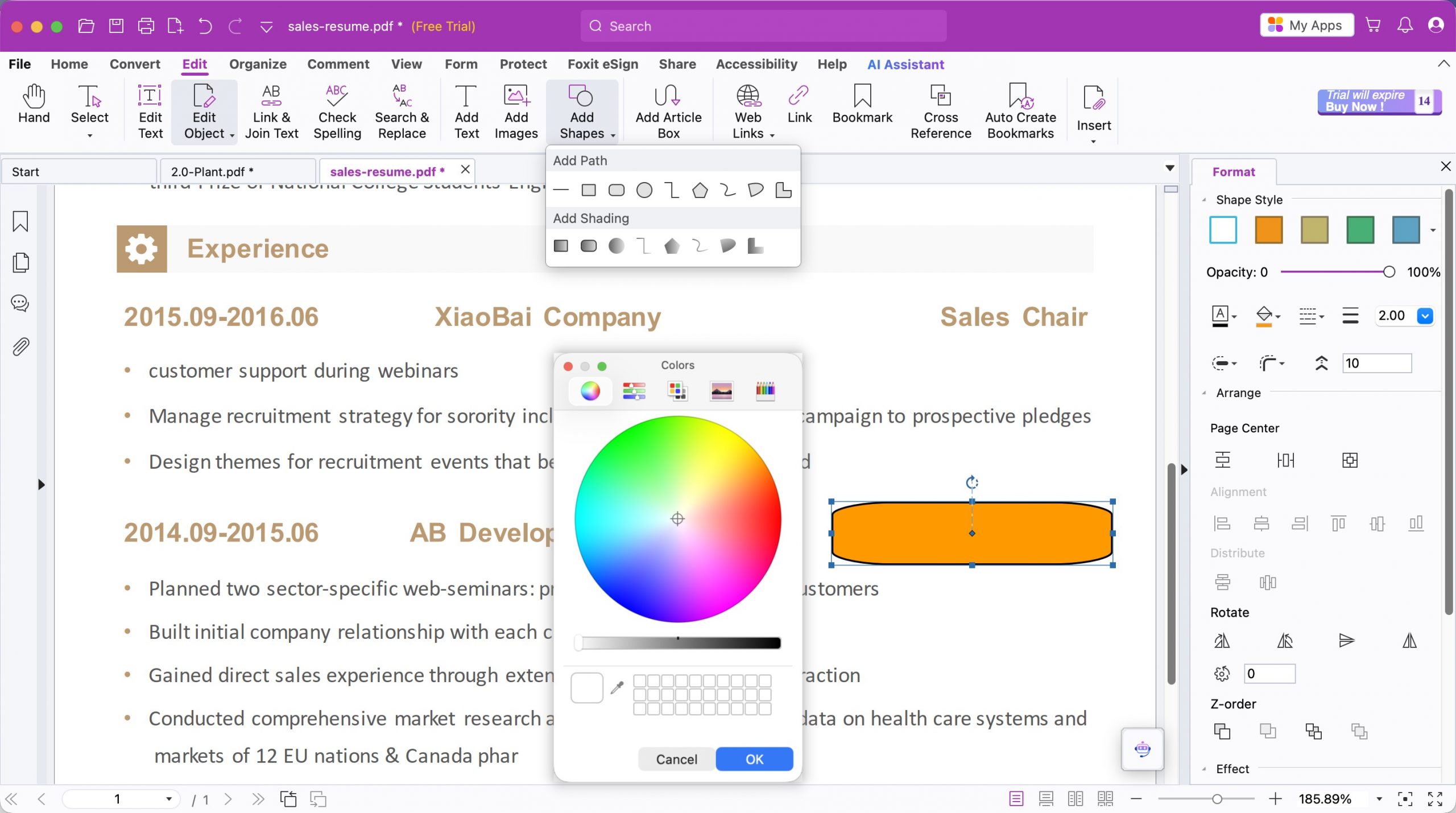Screen dimensions: 1456x813
Task: Pick the line shape under Add Path
Action: click(x=561, y=190)
